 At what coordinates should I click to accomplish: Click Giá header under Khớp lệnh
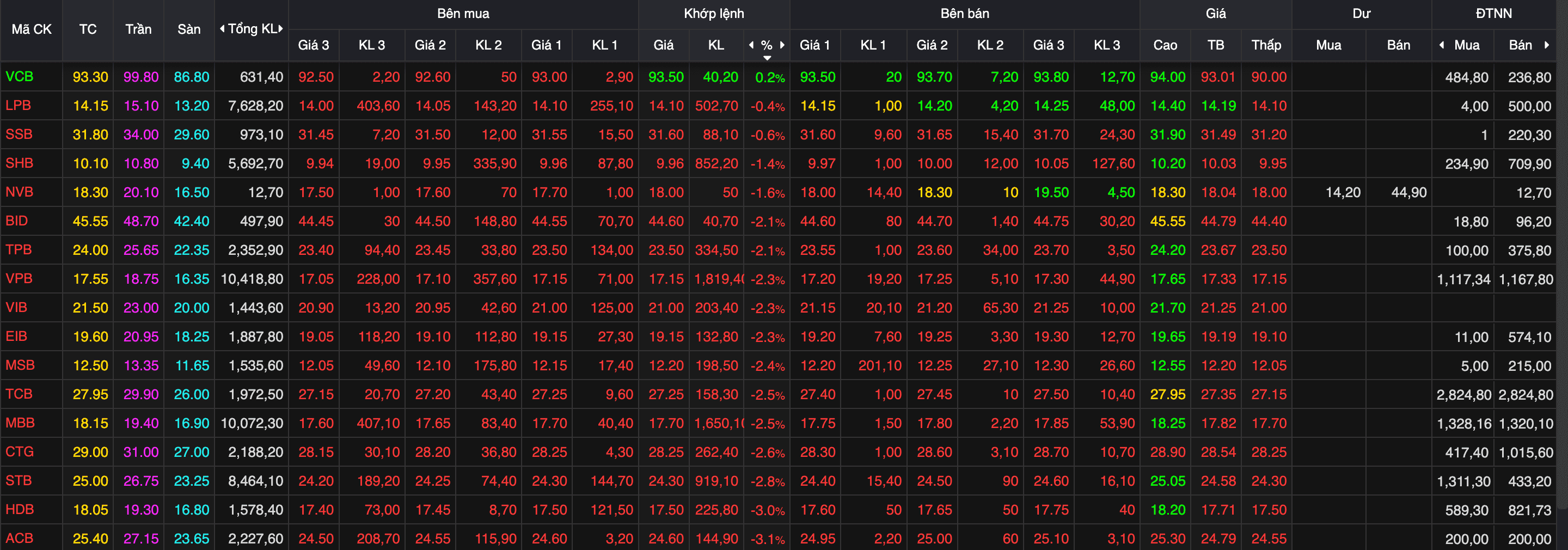[x=664, y=45]
